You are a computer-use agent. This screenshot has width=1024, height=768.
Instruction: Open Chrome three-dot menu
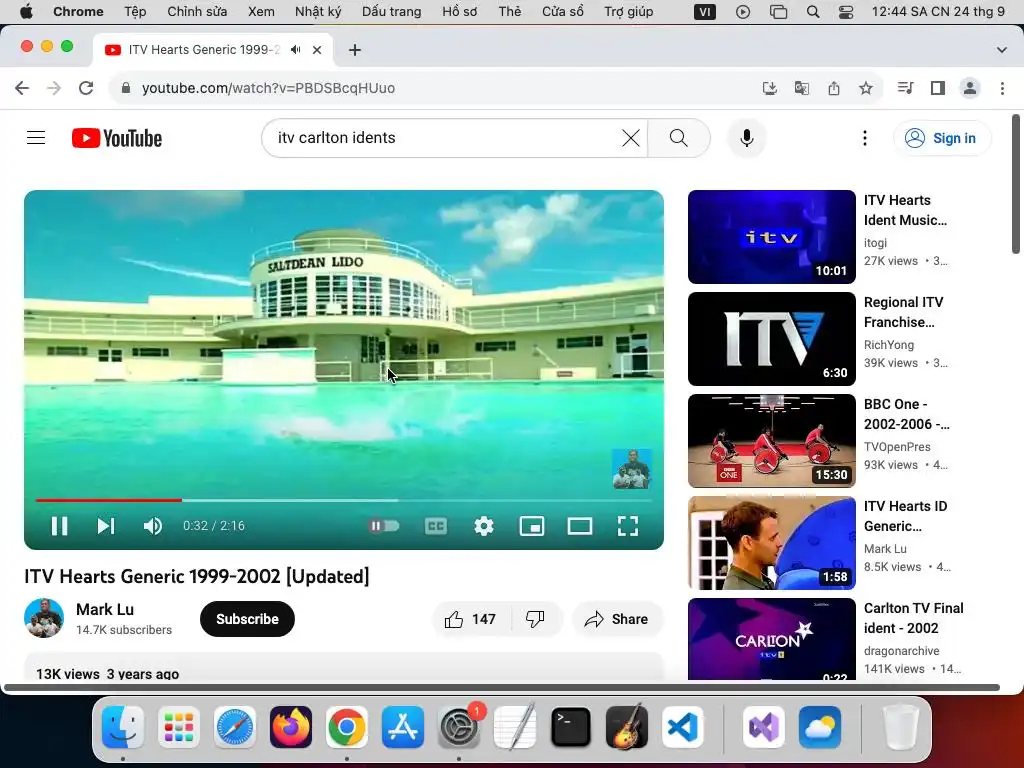(1002, 88)
